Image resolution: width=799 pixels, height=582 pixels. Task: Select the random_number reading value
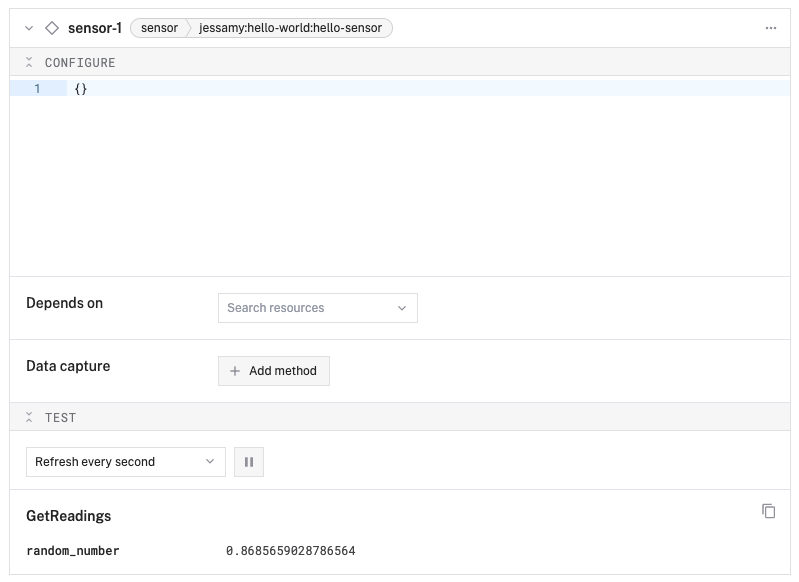point(290,551)
